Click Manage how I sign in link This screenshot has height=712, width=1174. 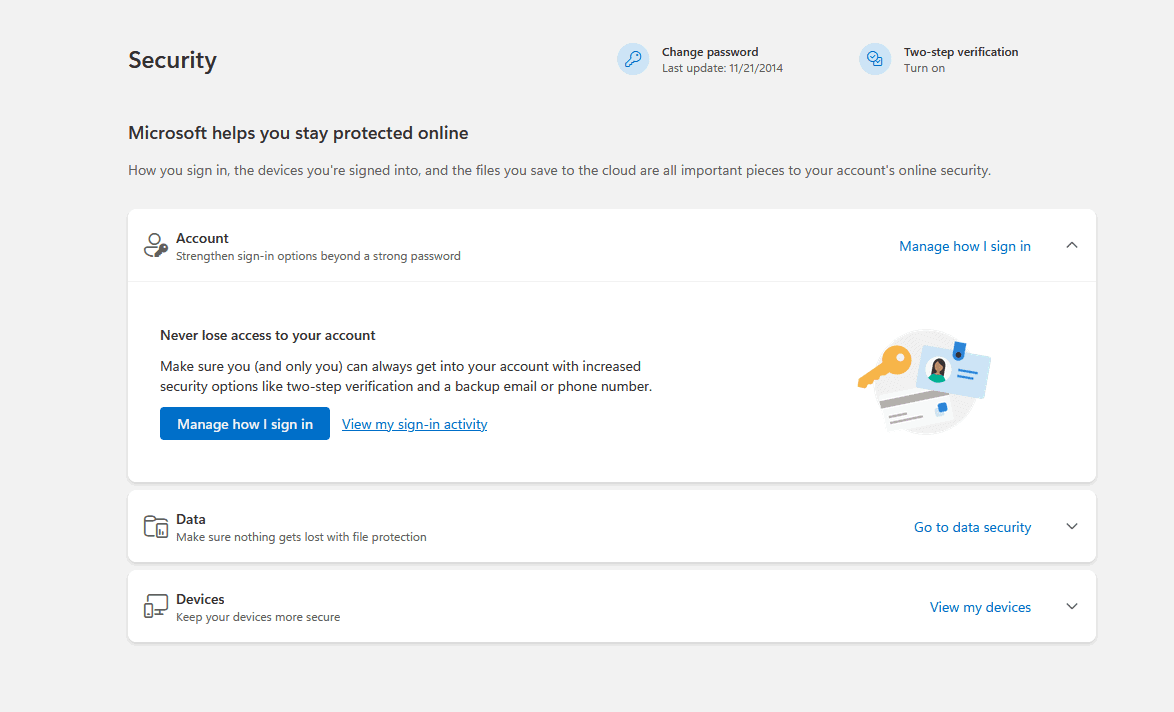tap(964, 246)
